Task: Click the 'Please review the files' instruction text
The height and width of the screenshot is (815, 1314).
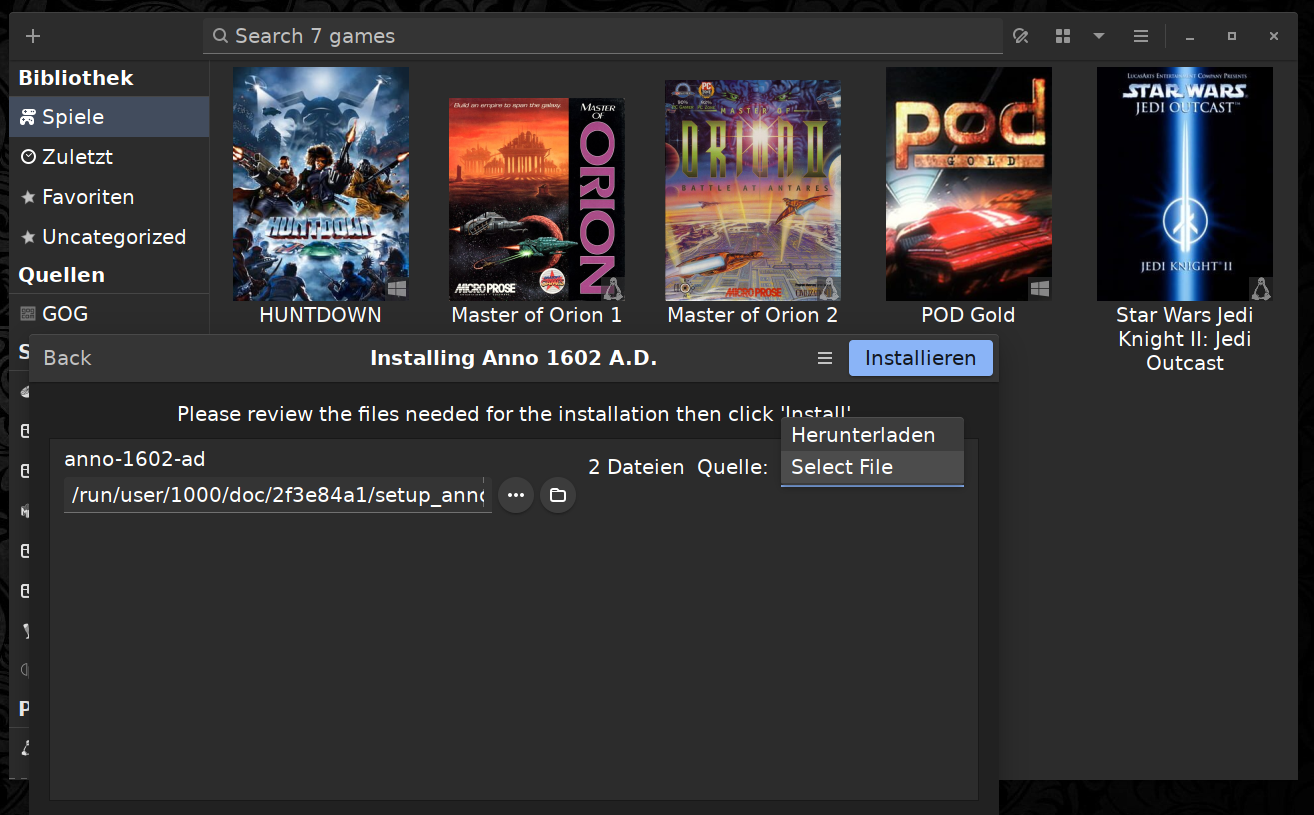Action: 514,414
